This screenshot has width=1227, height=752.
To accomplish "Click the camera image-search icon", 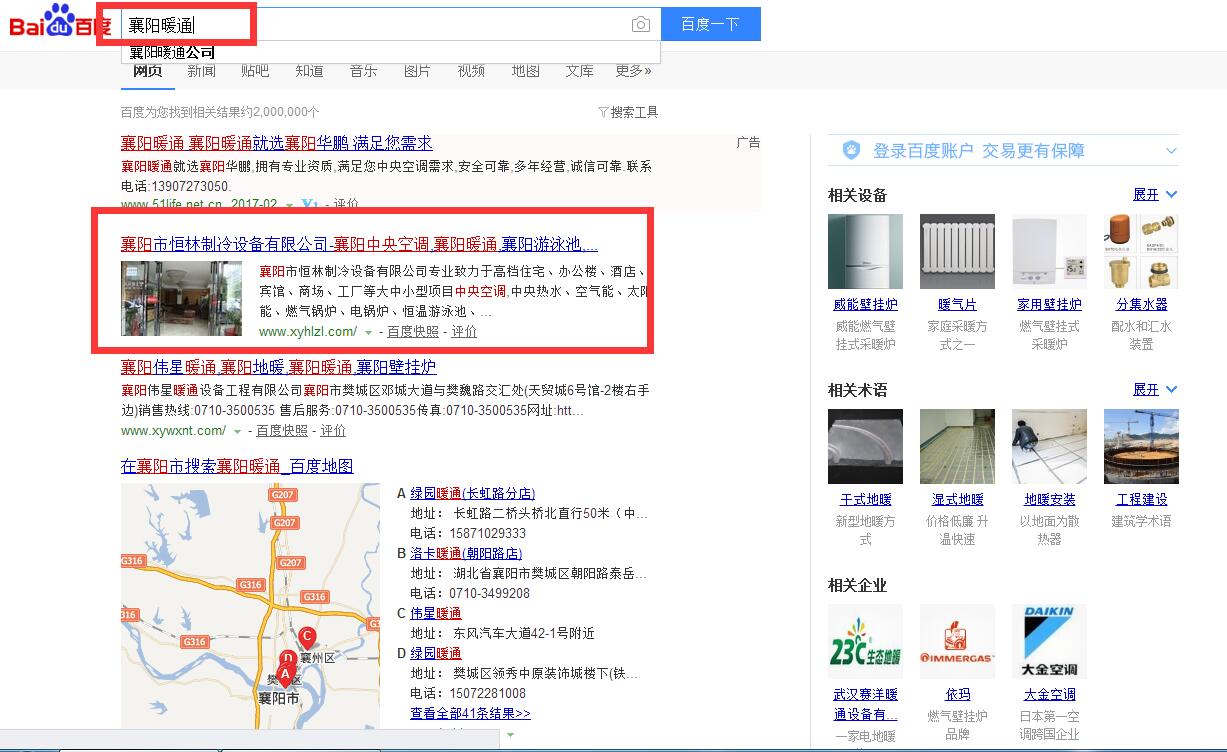I will click(641, 25).
